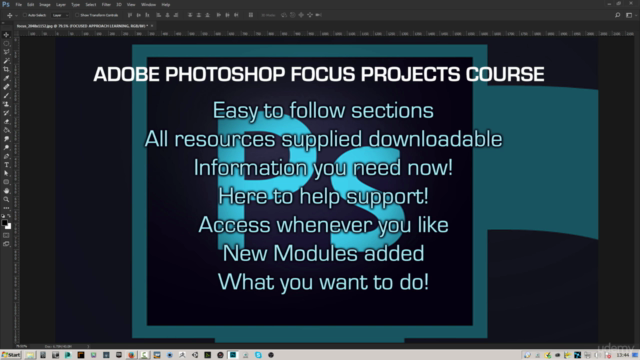
Task: Select the Elliptical Marquee tool
Action: (6, 43)
